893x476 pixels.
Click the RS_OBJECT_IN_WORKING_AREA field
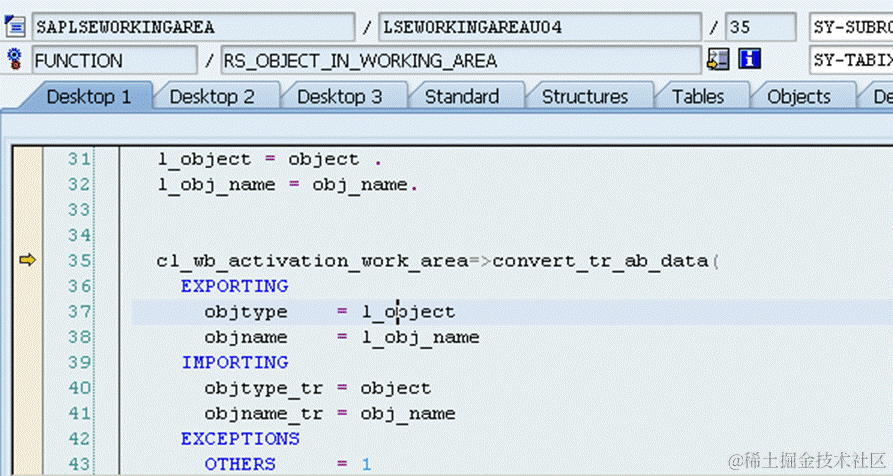tap(461, 60)
